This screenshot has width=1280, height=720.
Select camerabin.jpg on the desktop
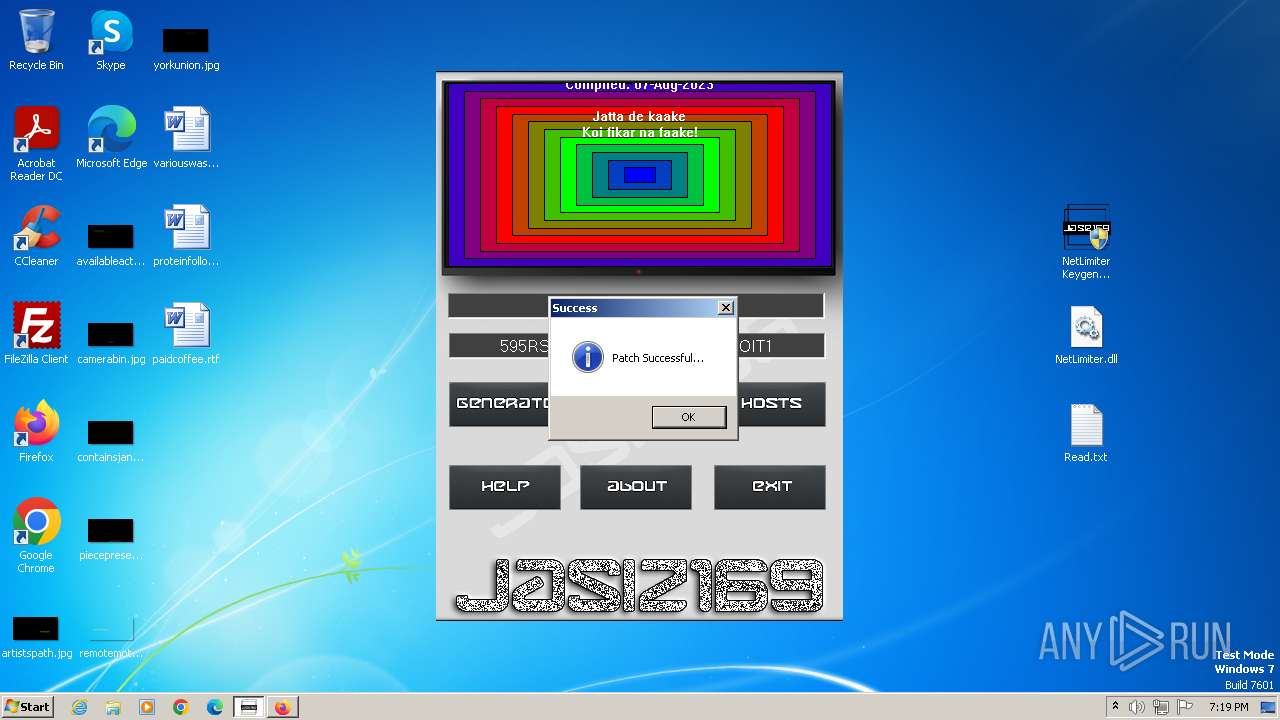coord(111,343)
